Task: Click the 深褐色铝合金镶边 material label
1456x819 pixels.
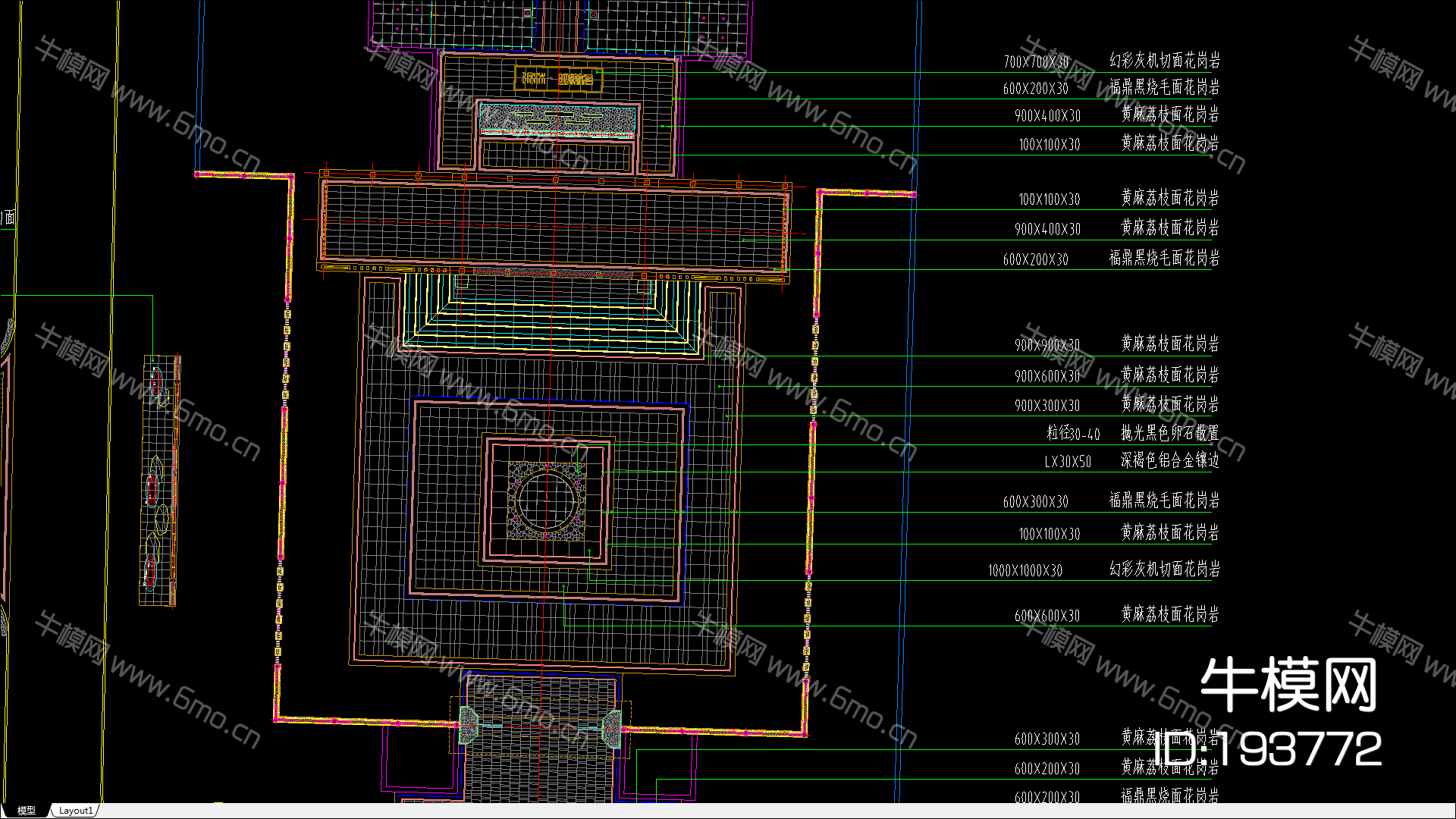Action: (x=1169, y=460)
